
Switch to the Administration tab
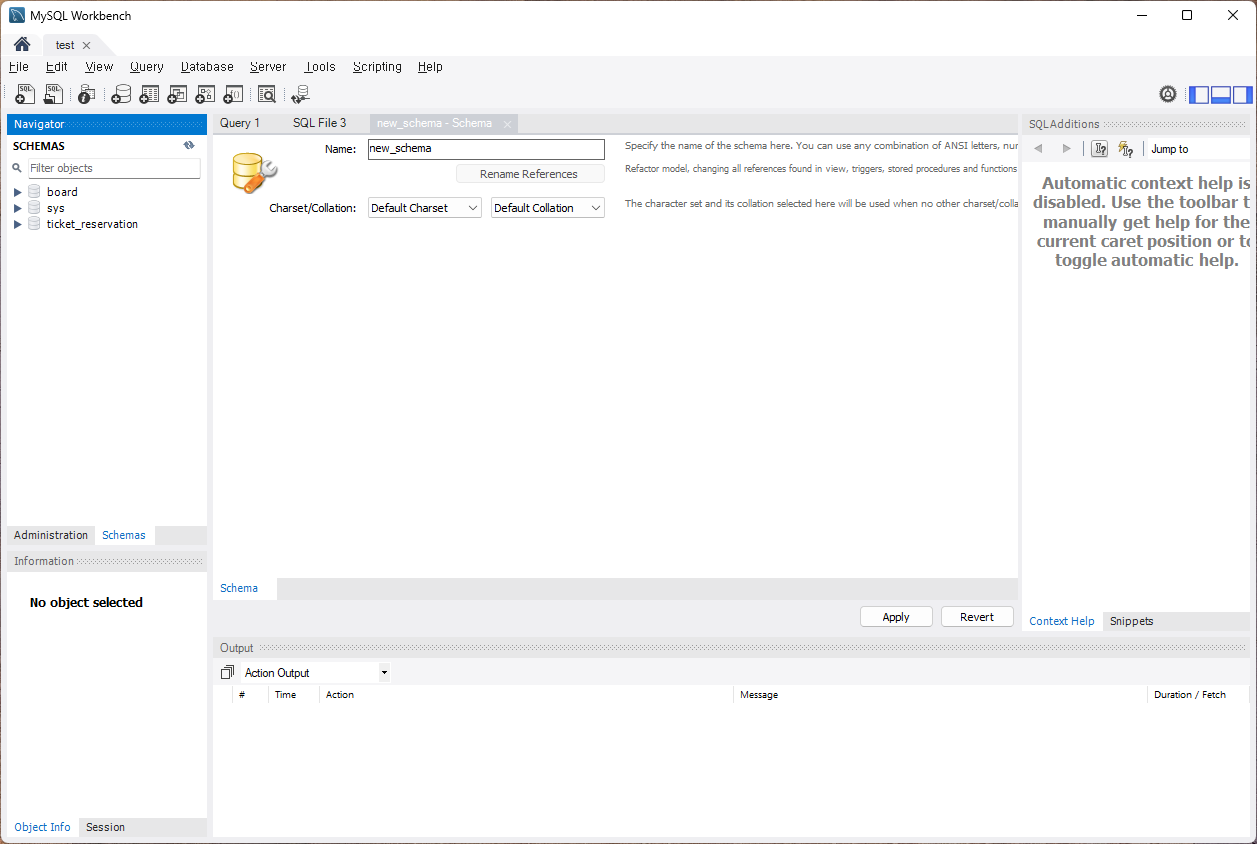pyautogui.click(x=51, y=535)
